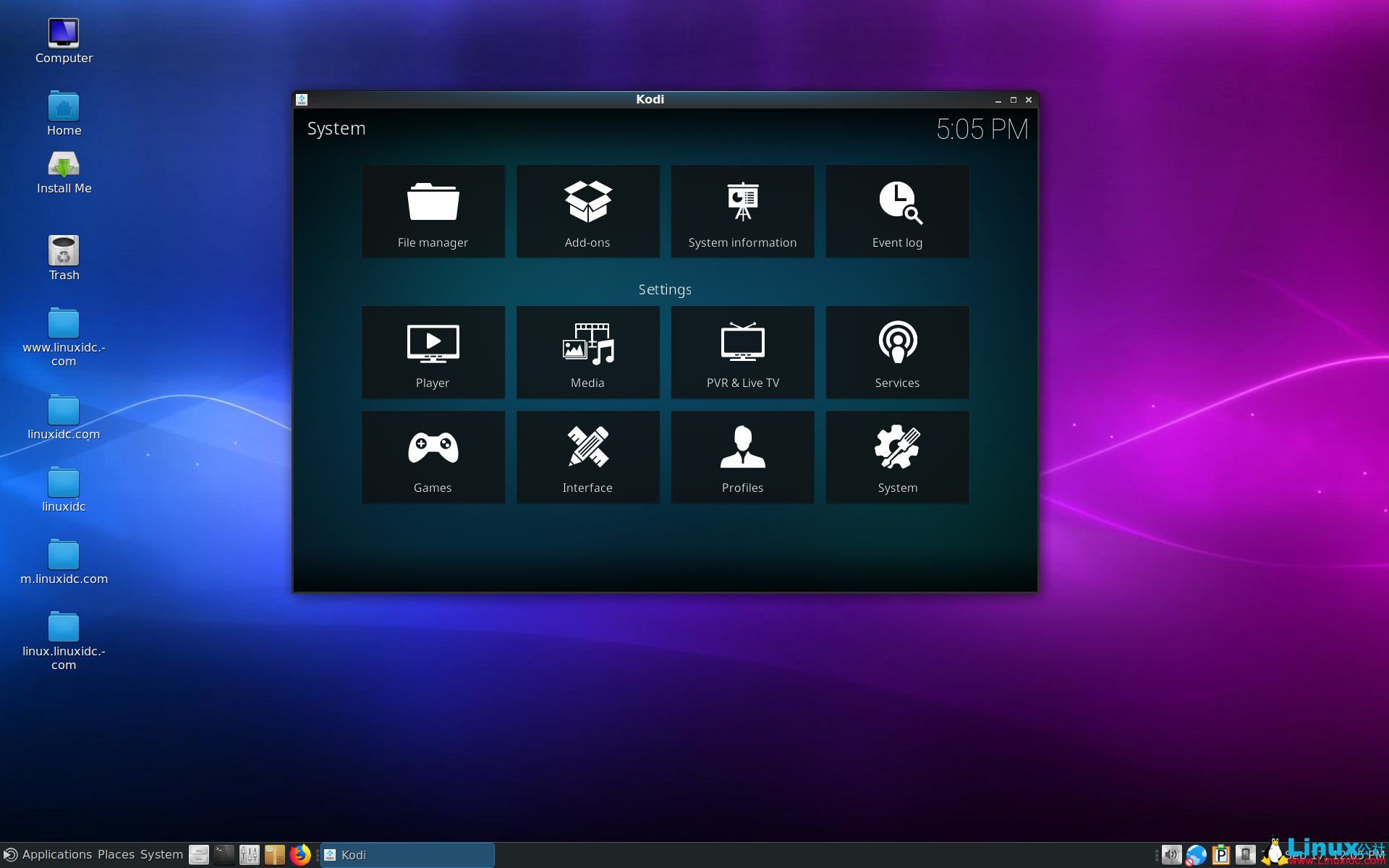This screenshot has height=868, width=1389.
Task: Click the Trash icon on desktop
Action: click(62, 253)
